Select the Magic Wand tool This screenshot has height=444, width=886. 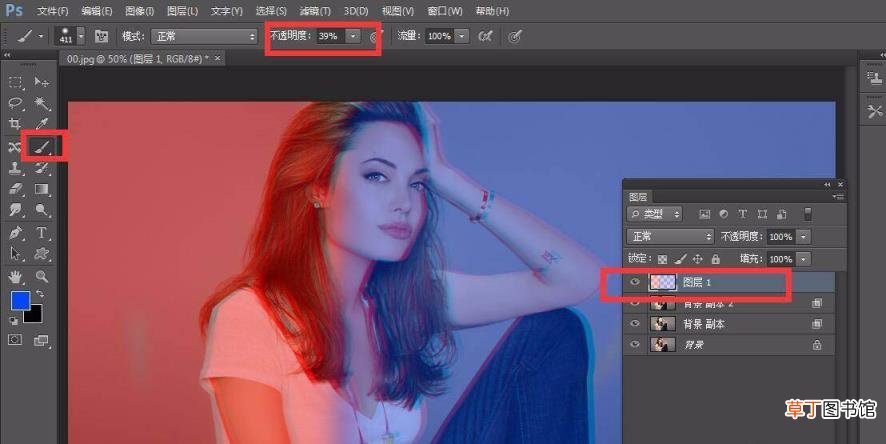[x=41, y=103]
